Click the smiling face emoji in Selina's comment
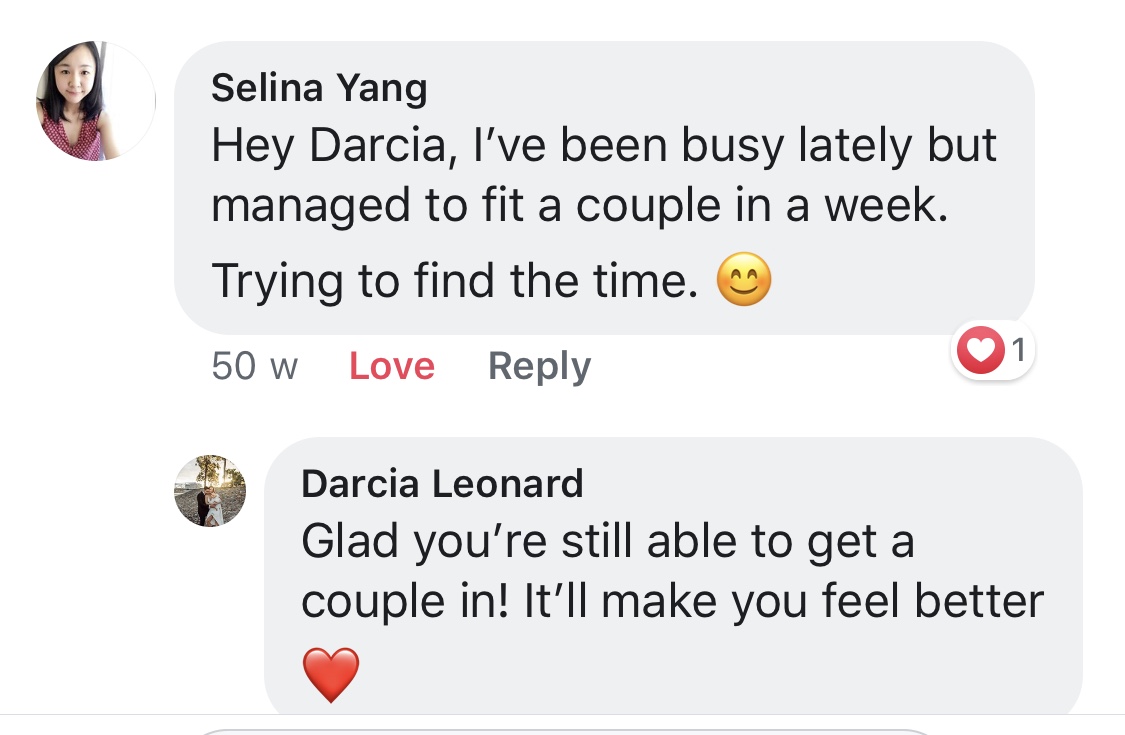This screenshot has height=735, width=1125. click(x=744, y=283)
